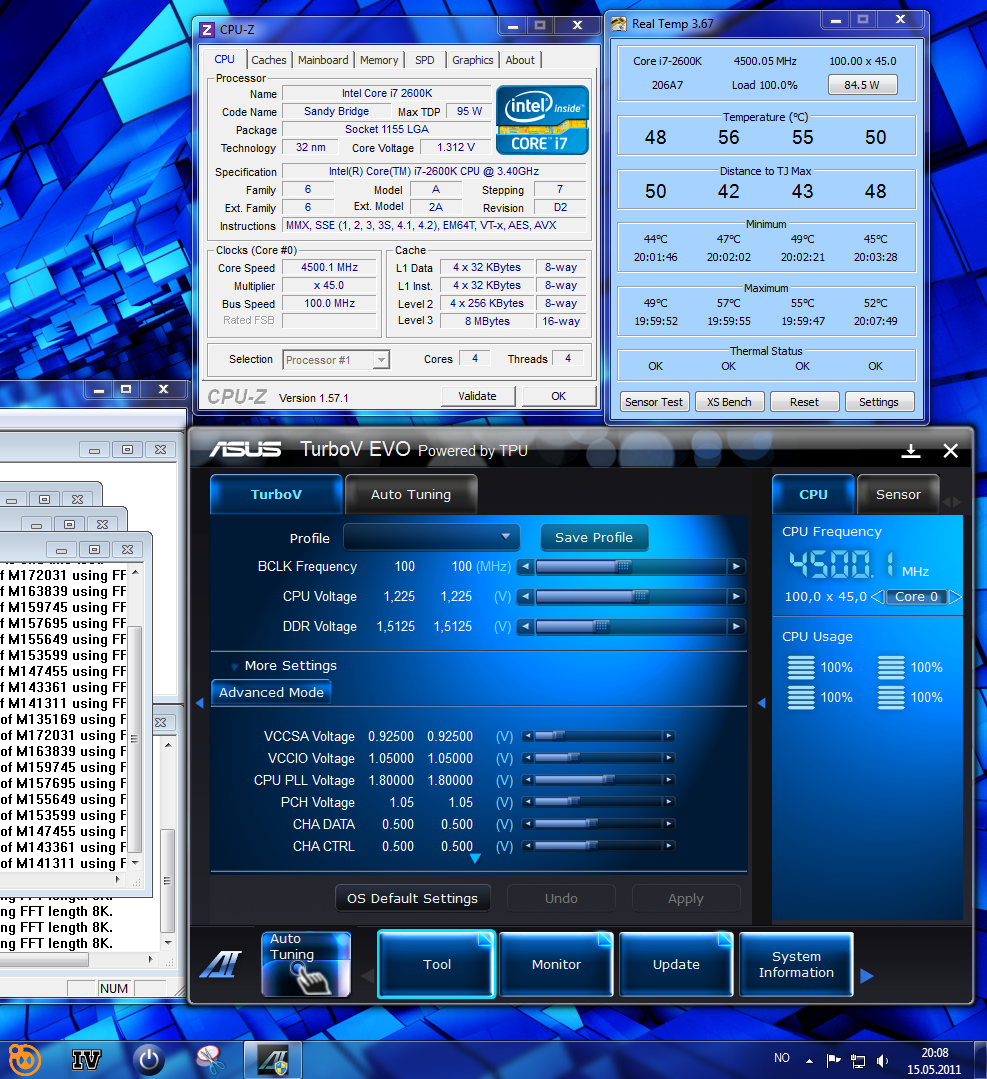The image size is (987, 1079).
Task: Click the clock showing 20:08
Action: point(934,1053)
